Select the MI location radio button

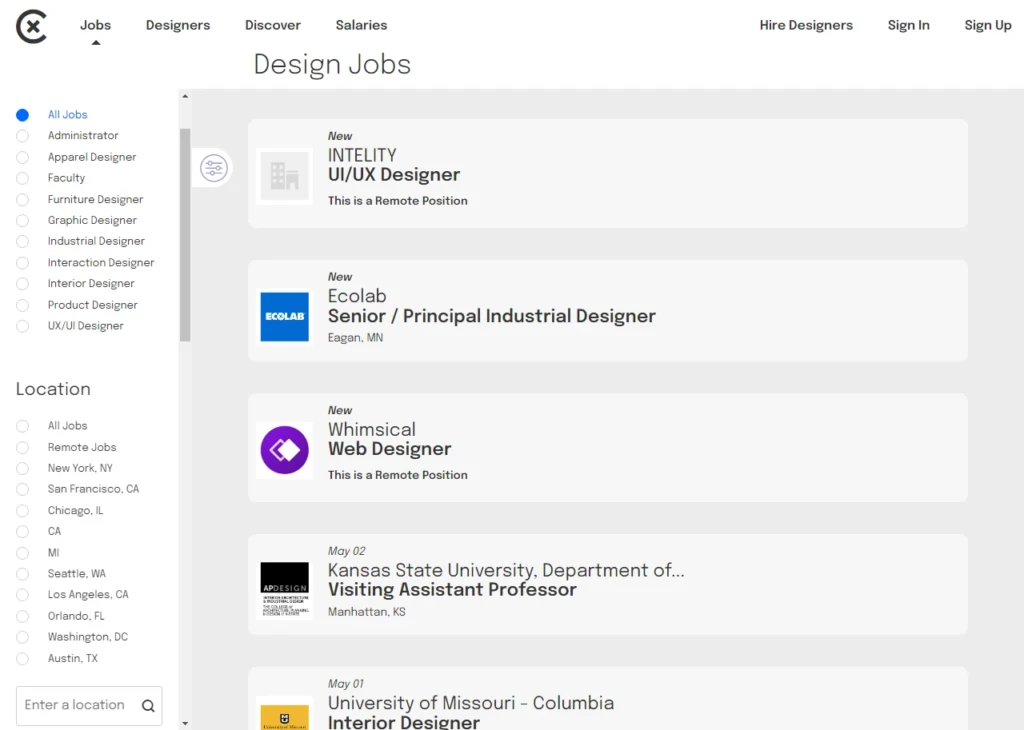tap(22, 554)
